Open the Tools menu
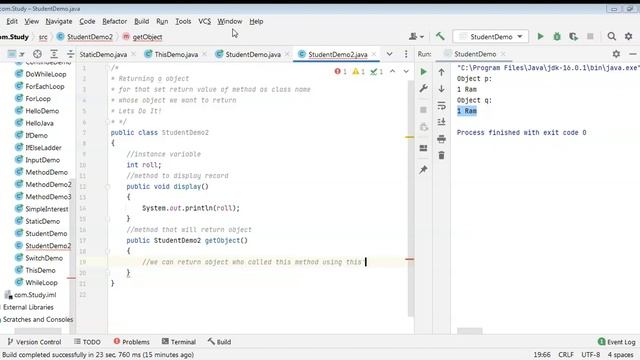 point(183,21)
